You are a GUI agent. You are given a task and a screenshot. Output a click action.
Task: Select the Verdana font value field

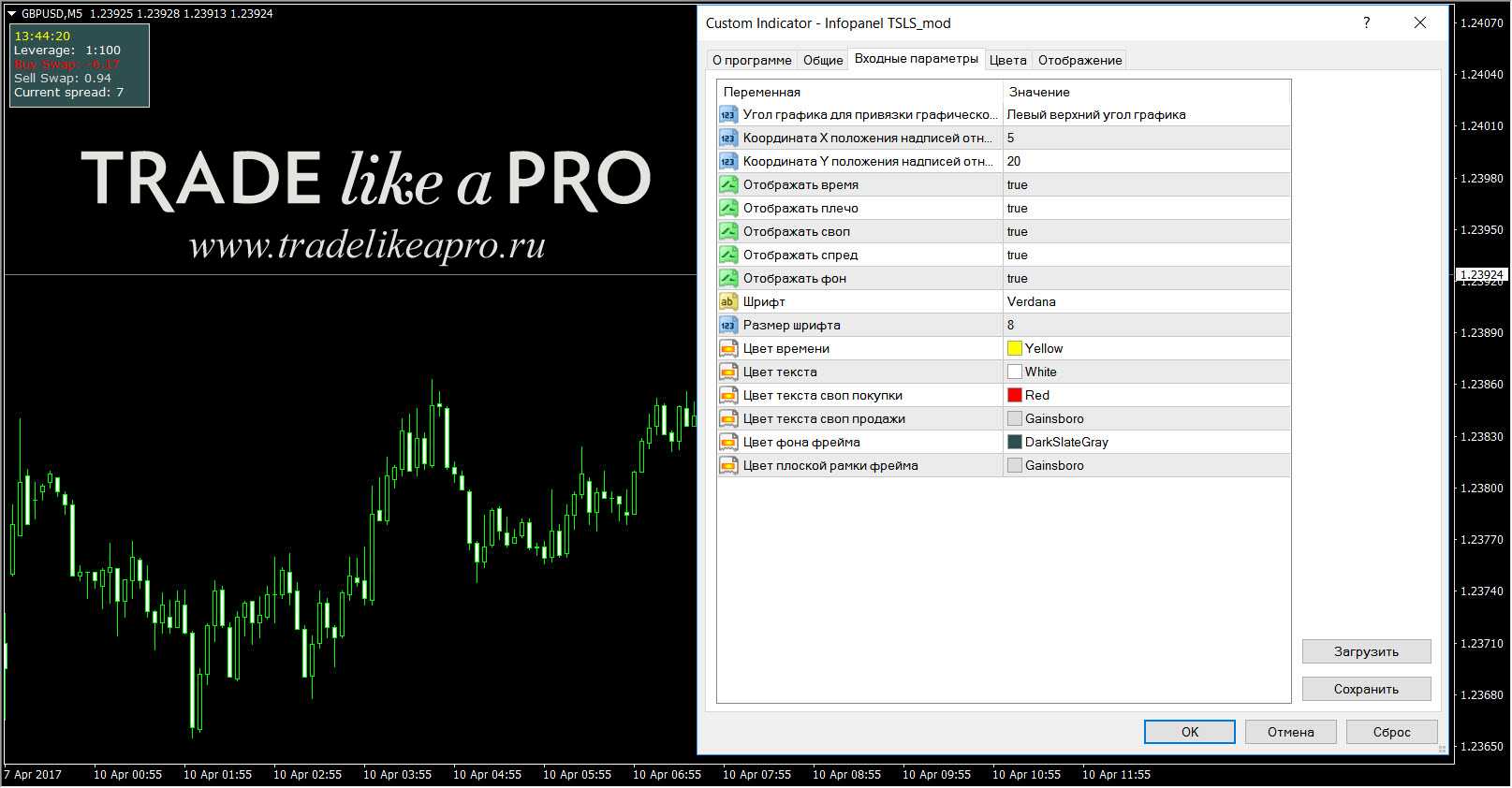pos(1032,301)
